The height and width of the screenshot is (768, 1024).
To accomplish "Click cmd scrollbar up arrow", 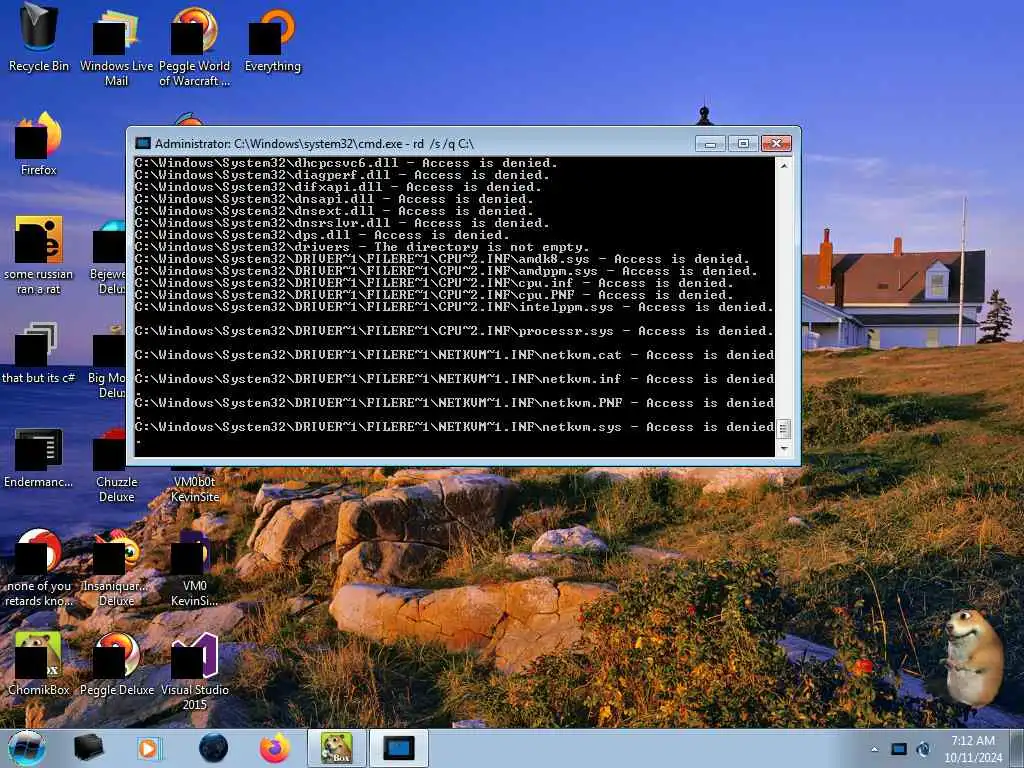I will click(784, 165).
